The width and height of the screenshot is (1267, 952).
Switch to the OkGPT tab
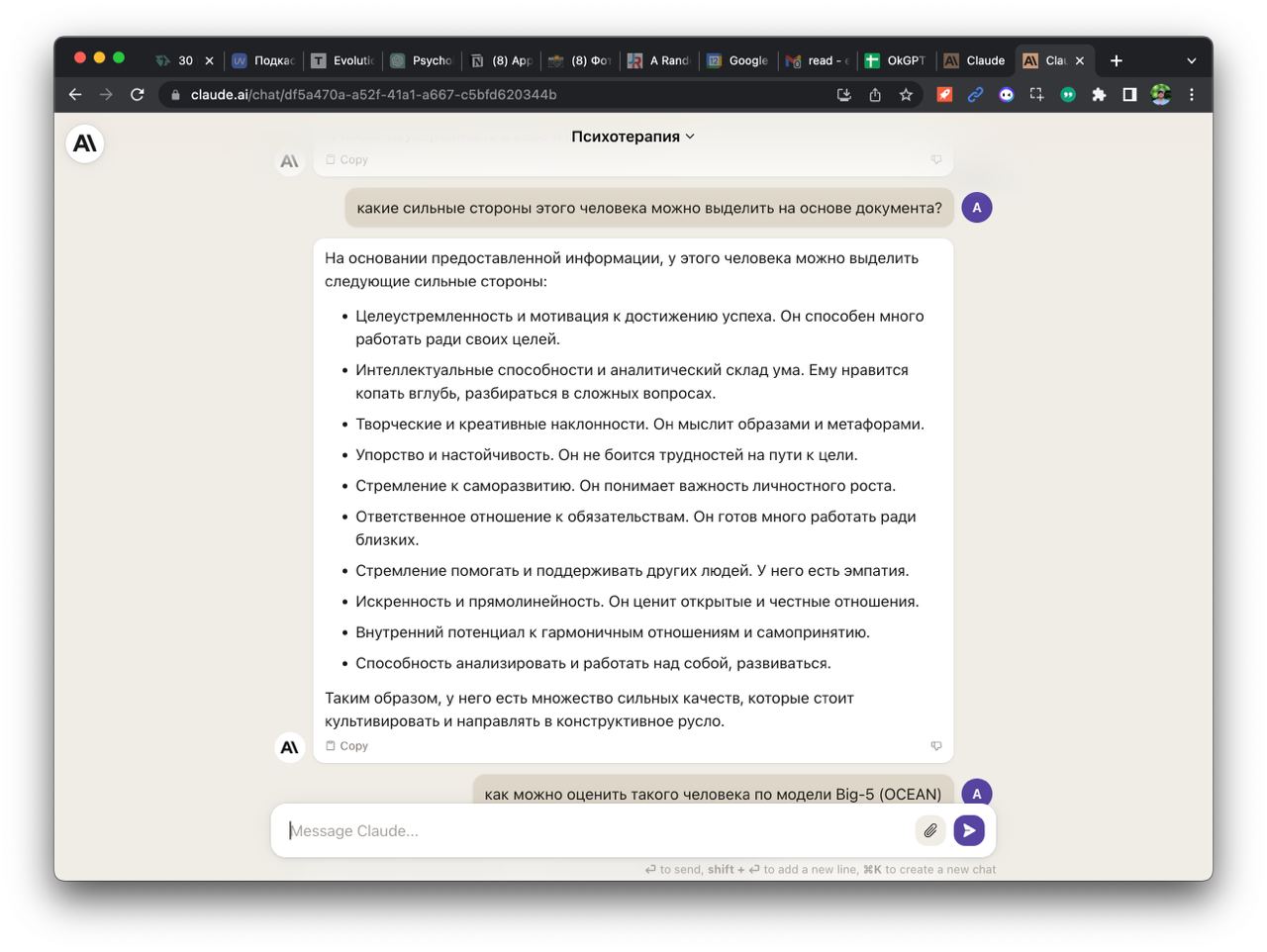pos(897,60)
